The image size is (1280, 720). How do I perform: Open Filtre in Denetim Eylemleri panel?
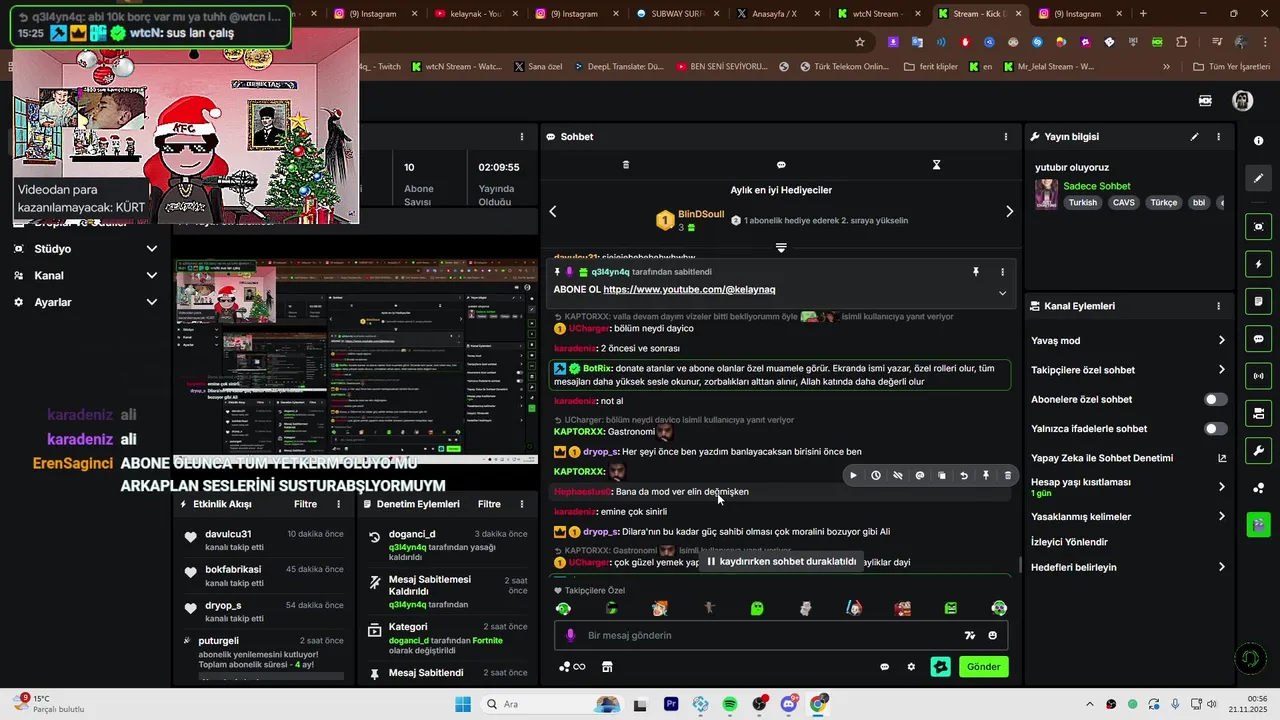[x=489, y=505]
